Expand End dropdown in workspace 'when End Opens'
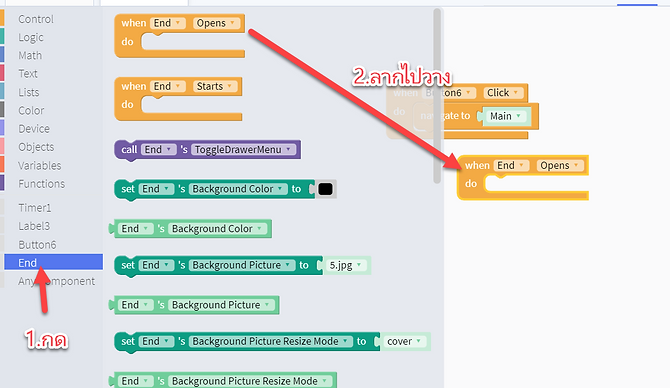670x388 pixels. click(511, 165)
